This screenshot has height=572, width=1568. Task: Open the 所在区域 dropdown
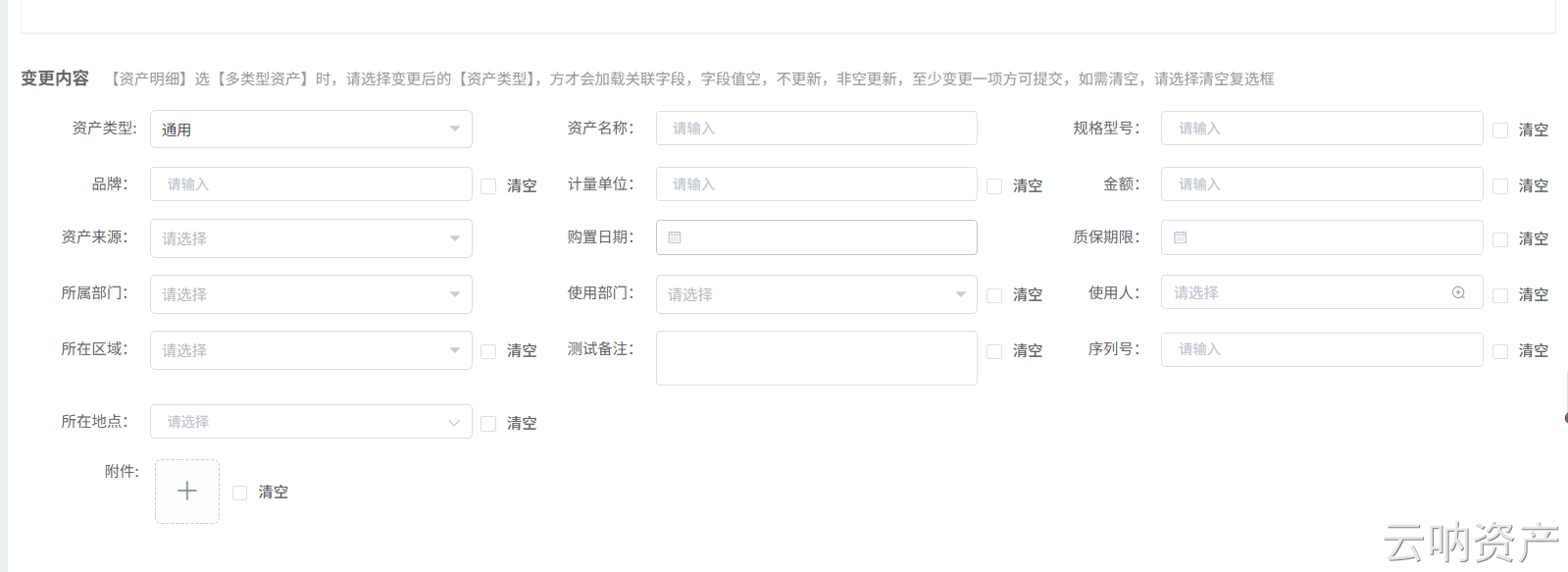click(311, 350)
